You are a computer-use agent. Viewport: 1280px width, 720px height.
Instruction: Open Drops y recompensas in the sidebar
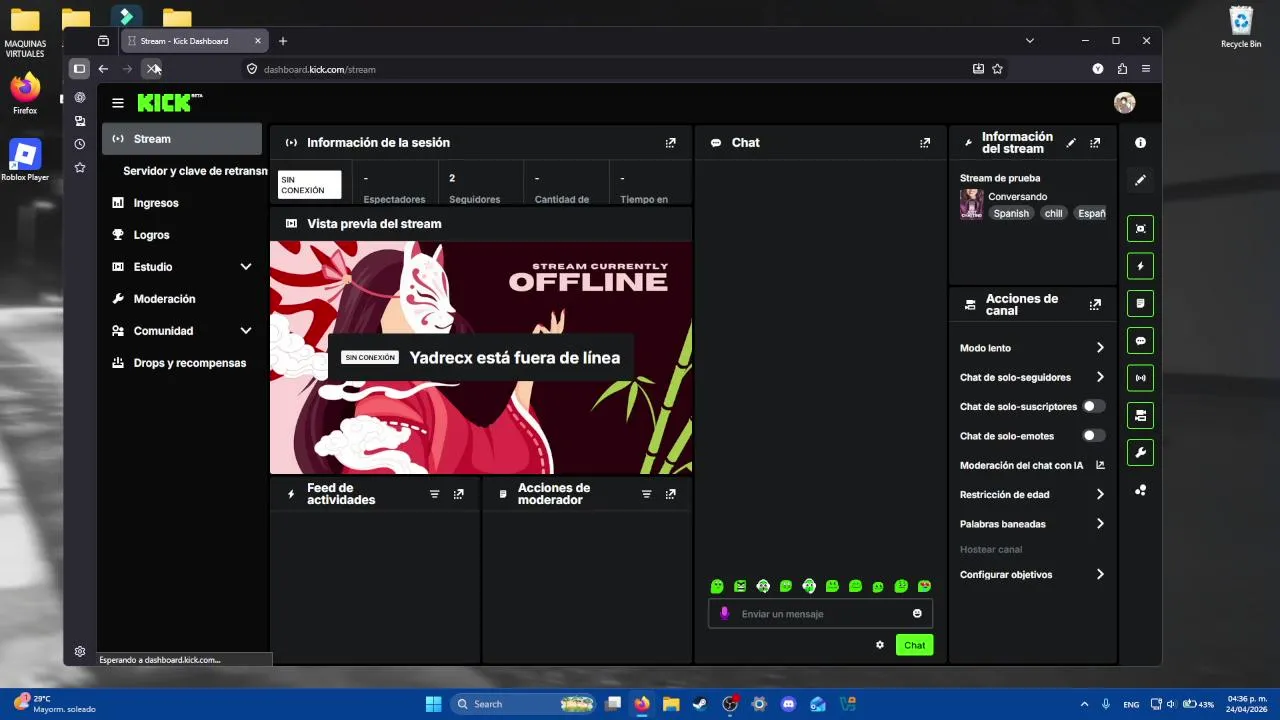coord(182,363)
